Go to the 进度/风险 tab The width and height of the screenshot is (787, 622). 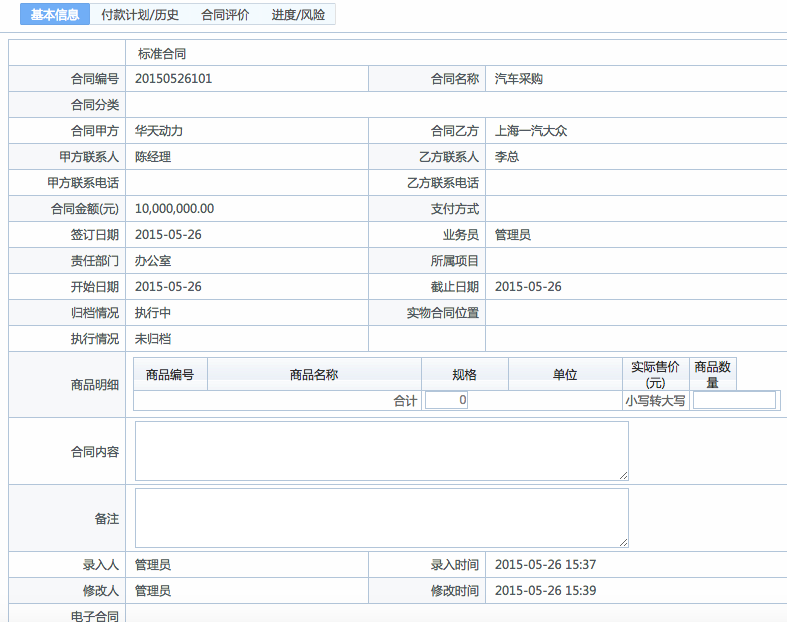point(298,15)
